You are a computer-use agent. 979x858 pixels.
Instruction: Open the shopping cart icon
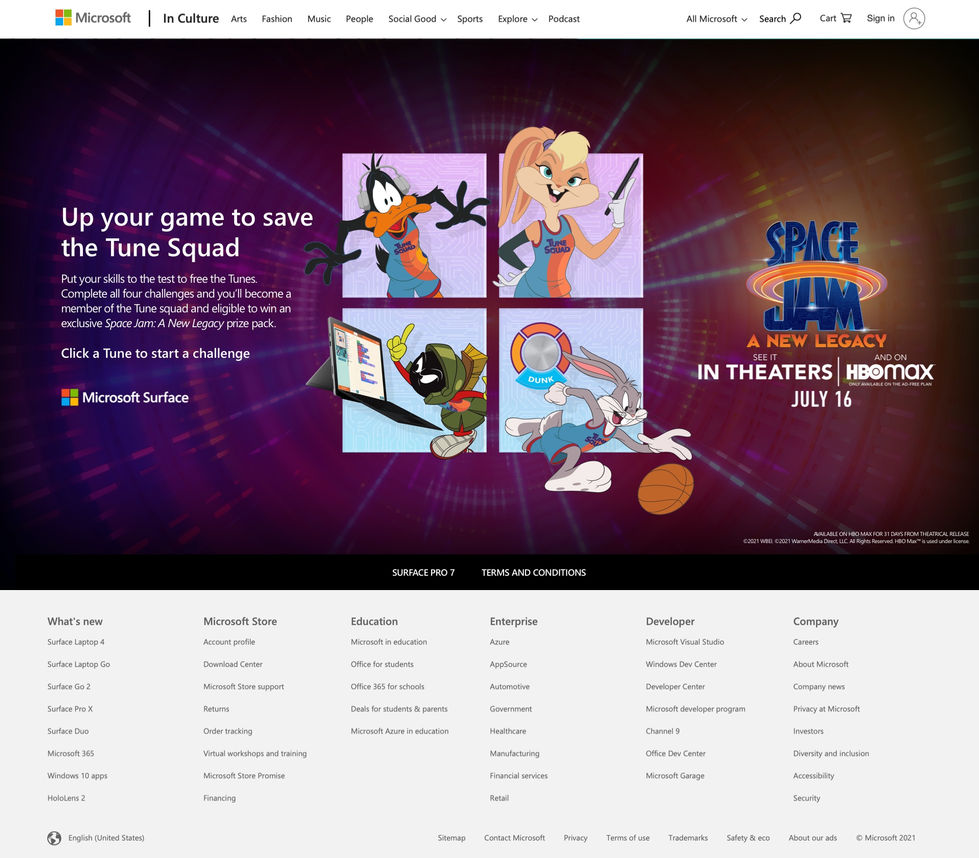pyautogui.click(x=846, y=18)
